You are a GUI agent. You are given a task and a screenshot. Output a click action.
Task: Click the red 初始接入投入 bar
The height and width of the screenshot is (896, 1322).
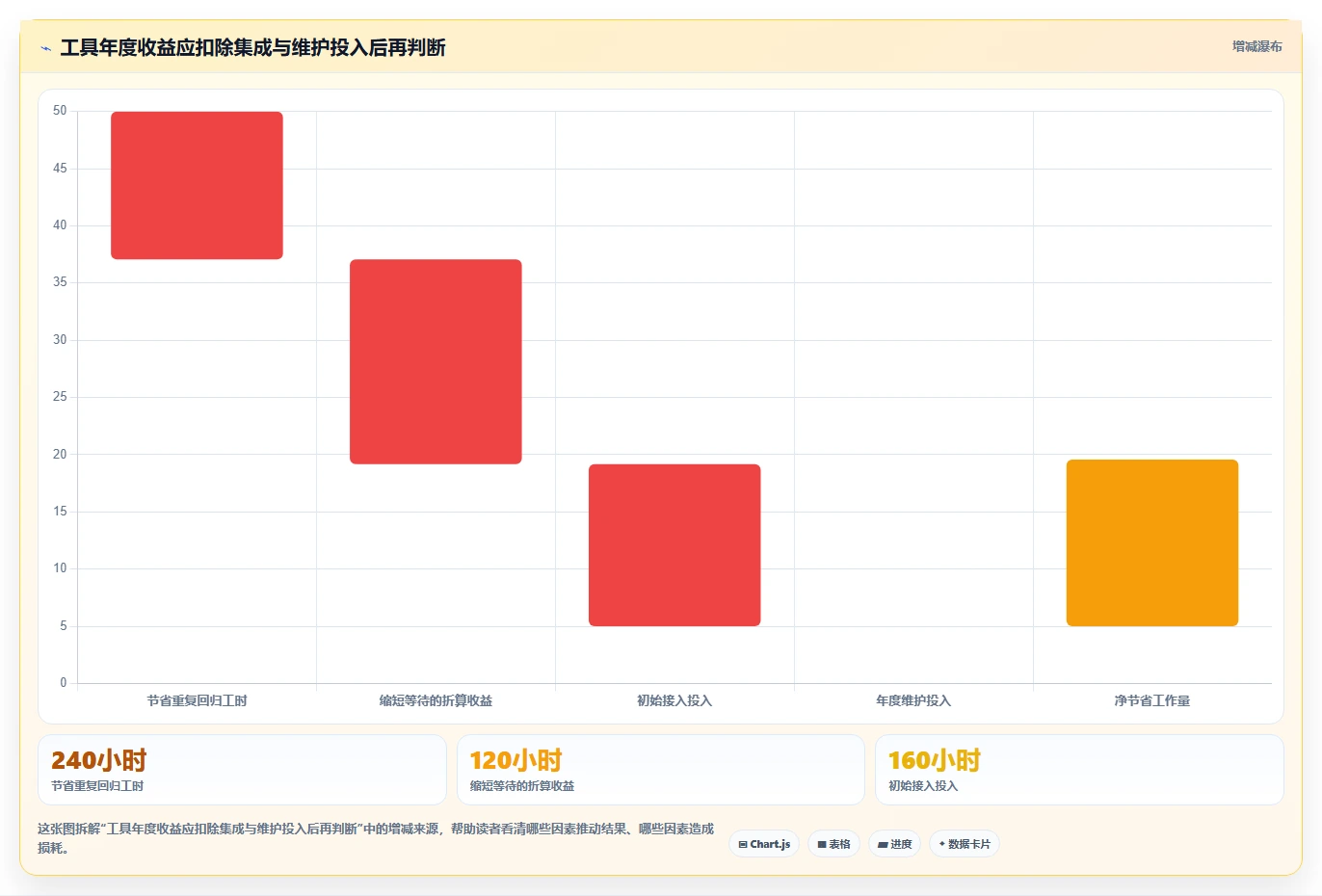coord(674,545)
